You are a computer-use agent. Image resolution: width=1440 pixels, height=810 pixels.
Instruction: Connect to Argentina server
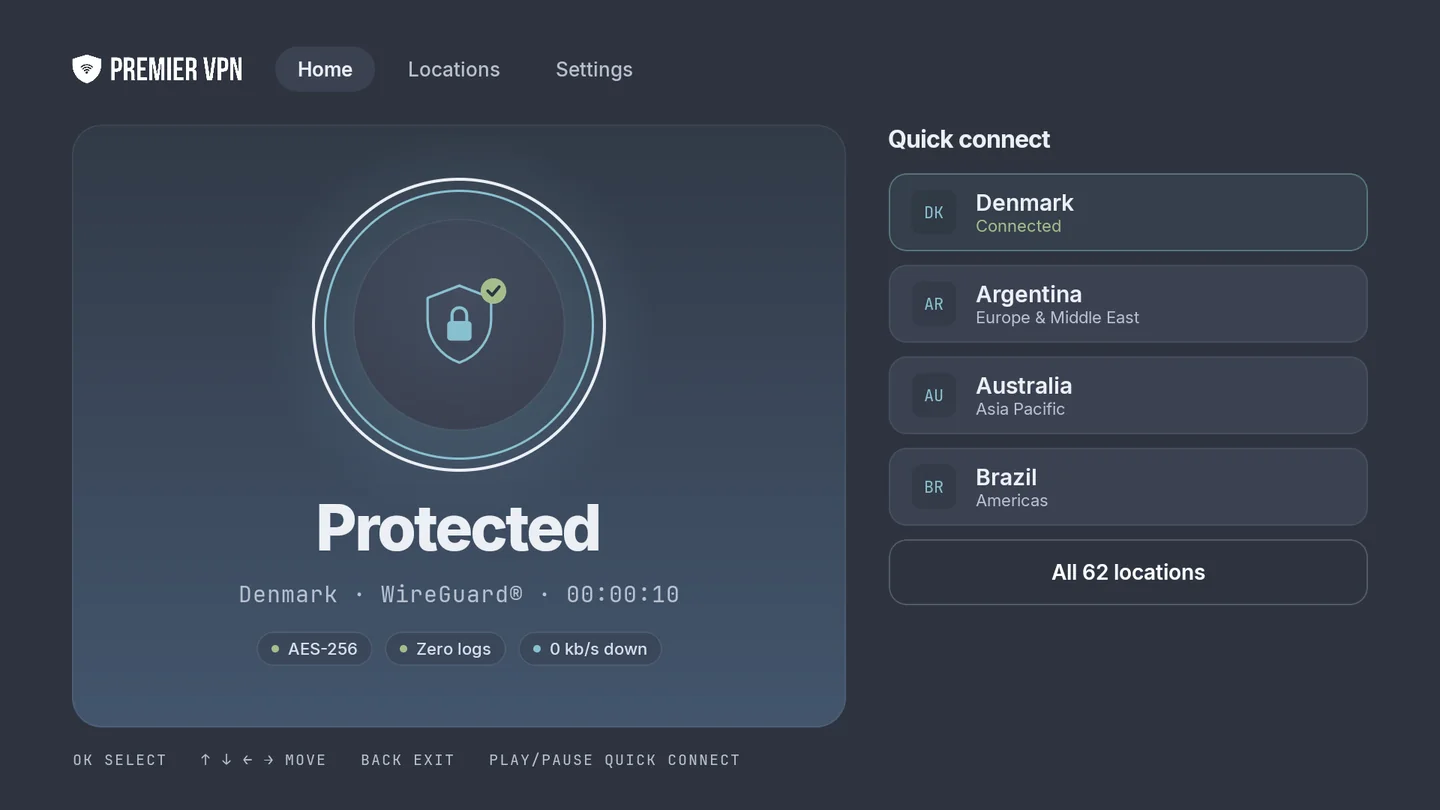[1128, 304]
